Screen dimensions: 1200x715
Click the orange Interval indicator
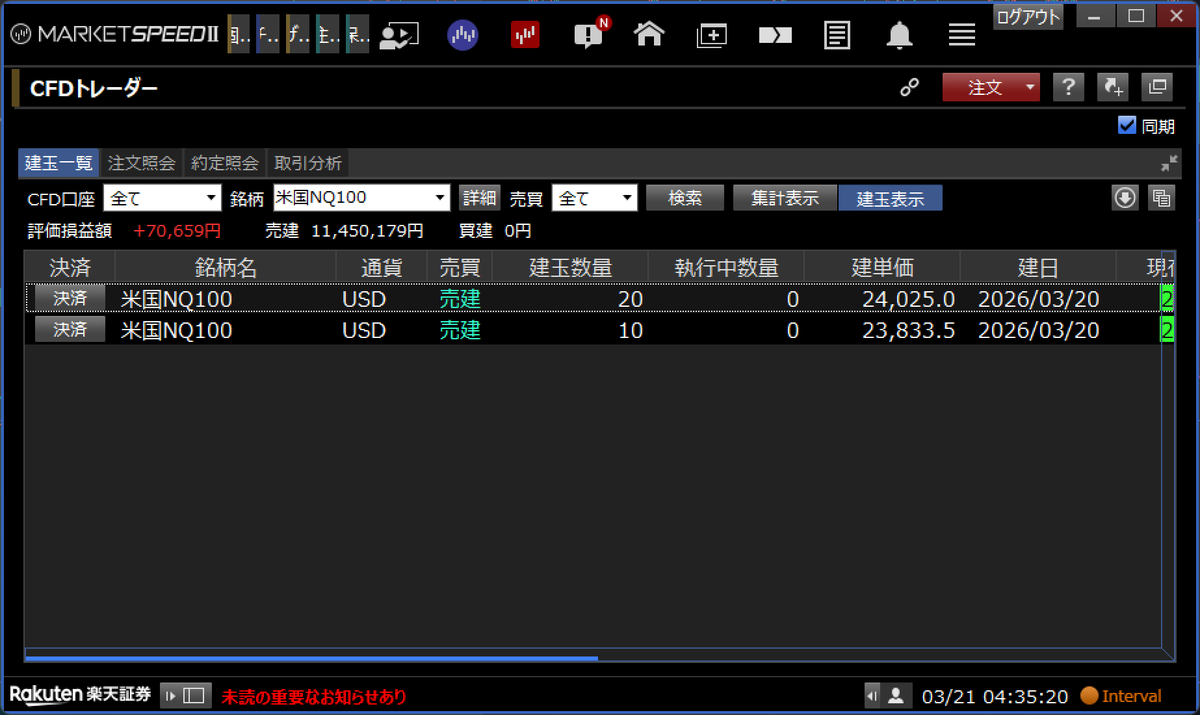point(1121,696)
